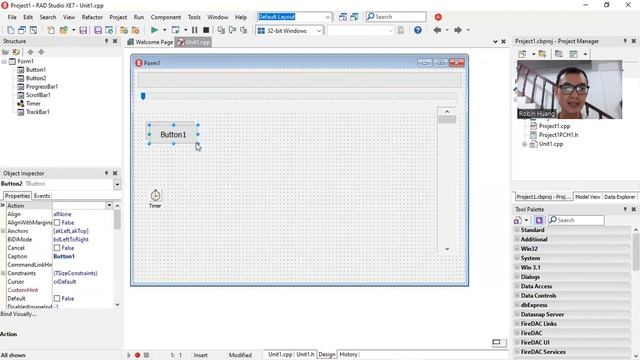Click the Forward navigation arrow icon

coord(458,30)
